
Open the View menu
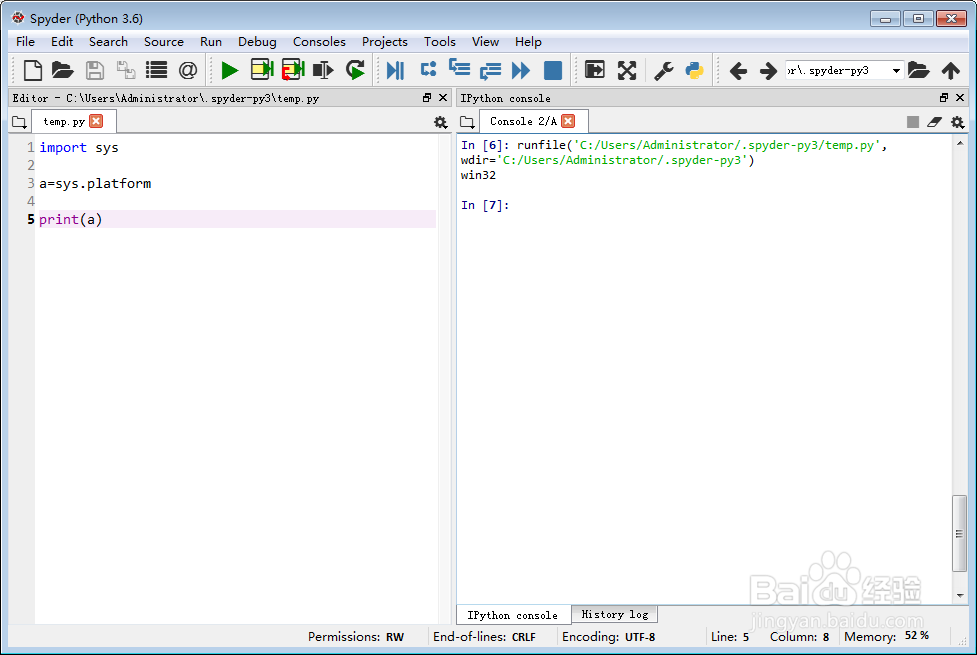pos(485,42)
